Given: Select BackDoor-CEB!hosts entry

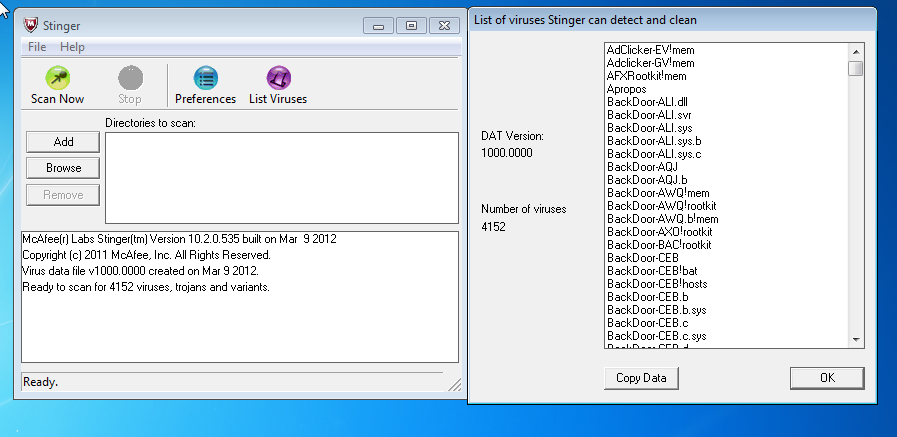Looking at the screenshot, I should pyautogui.click(x=657, y=284).
